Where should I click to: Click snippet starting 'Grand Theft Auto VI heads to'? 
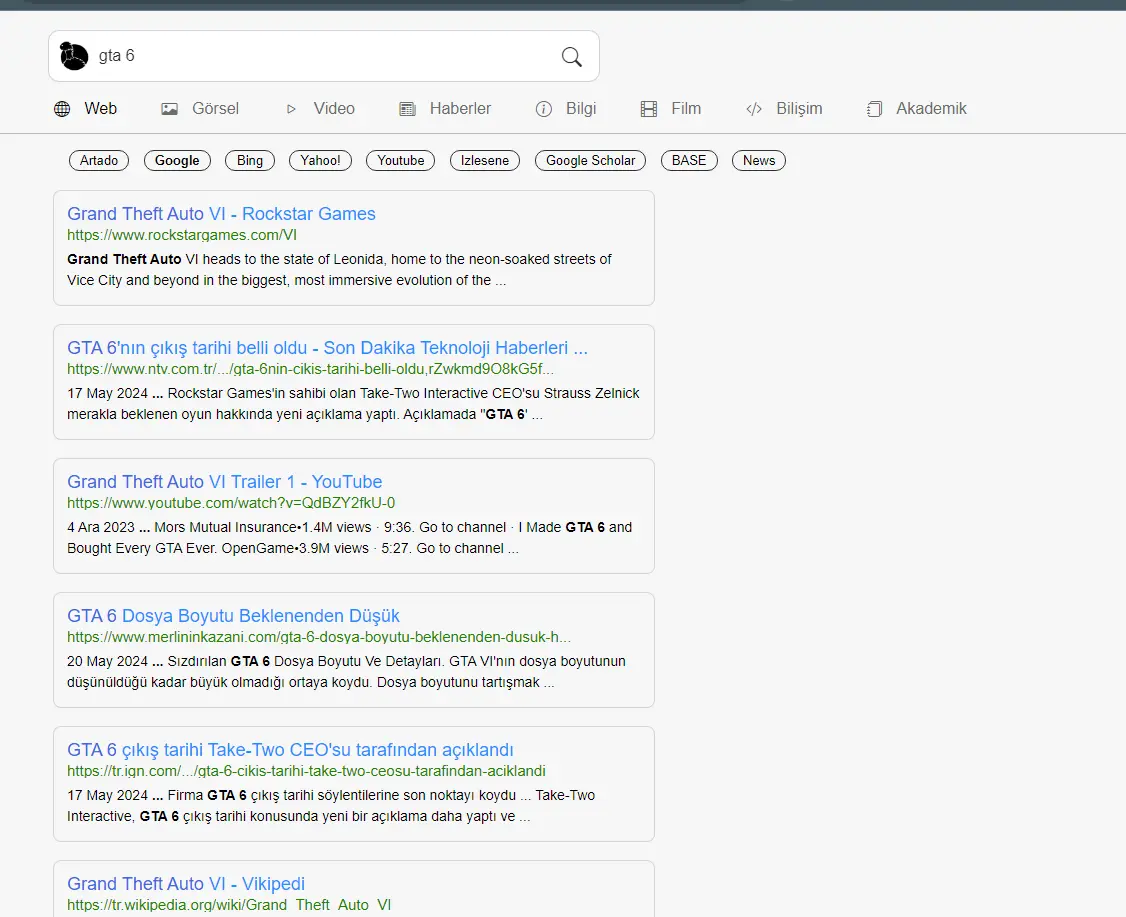(339, 270)
